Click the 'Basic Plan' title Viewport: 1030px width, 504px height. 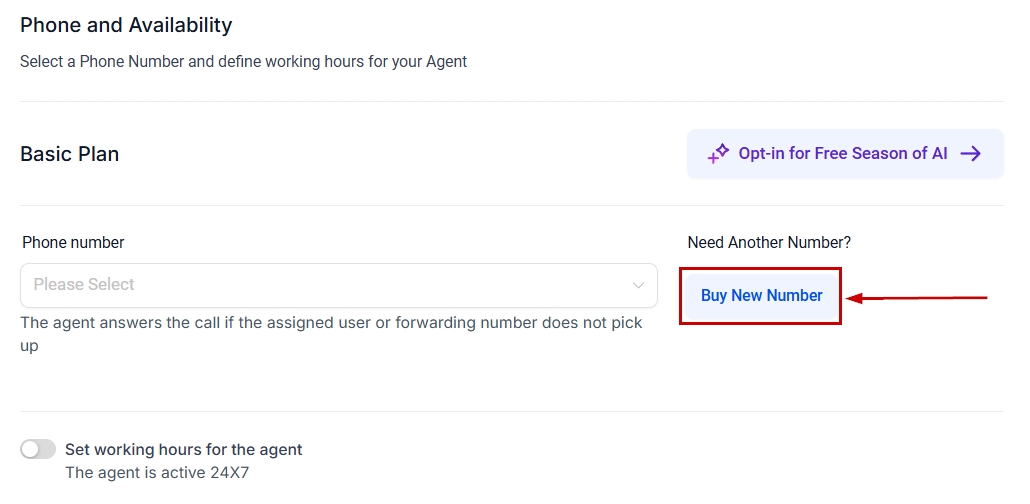[x=70, y=155]
